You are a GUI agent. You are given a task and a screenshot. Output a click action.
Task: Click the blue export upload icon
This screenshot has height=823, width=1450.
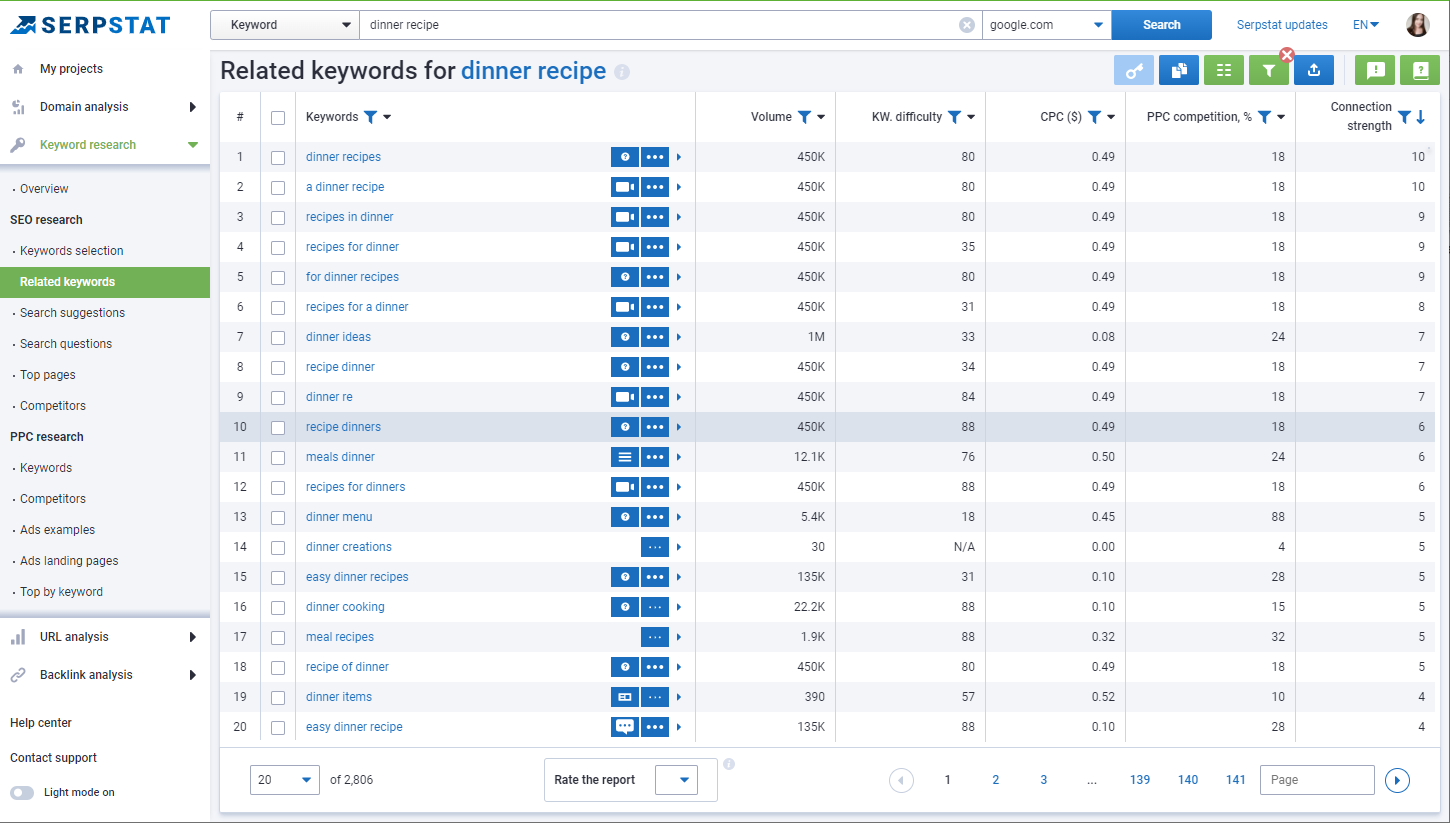1314,70
